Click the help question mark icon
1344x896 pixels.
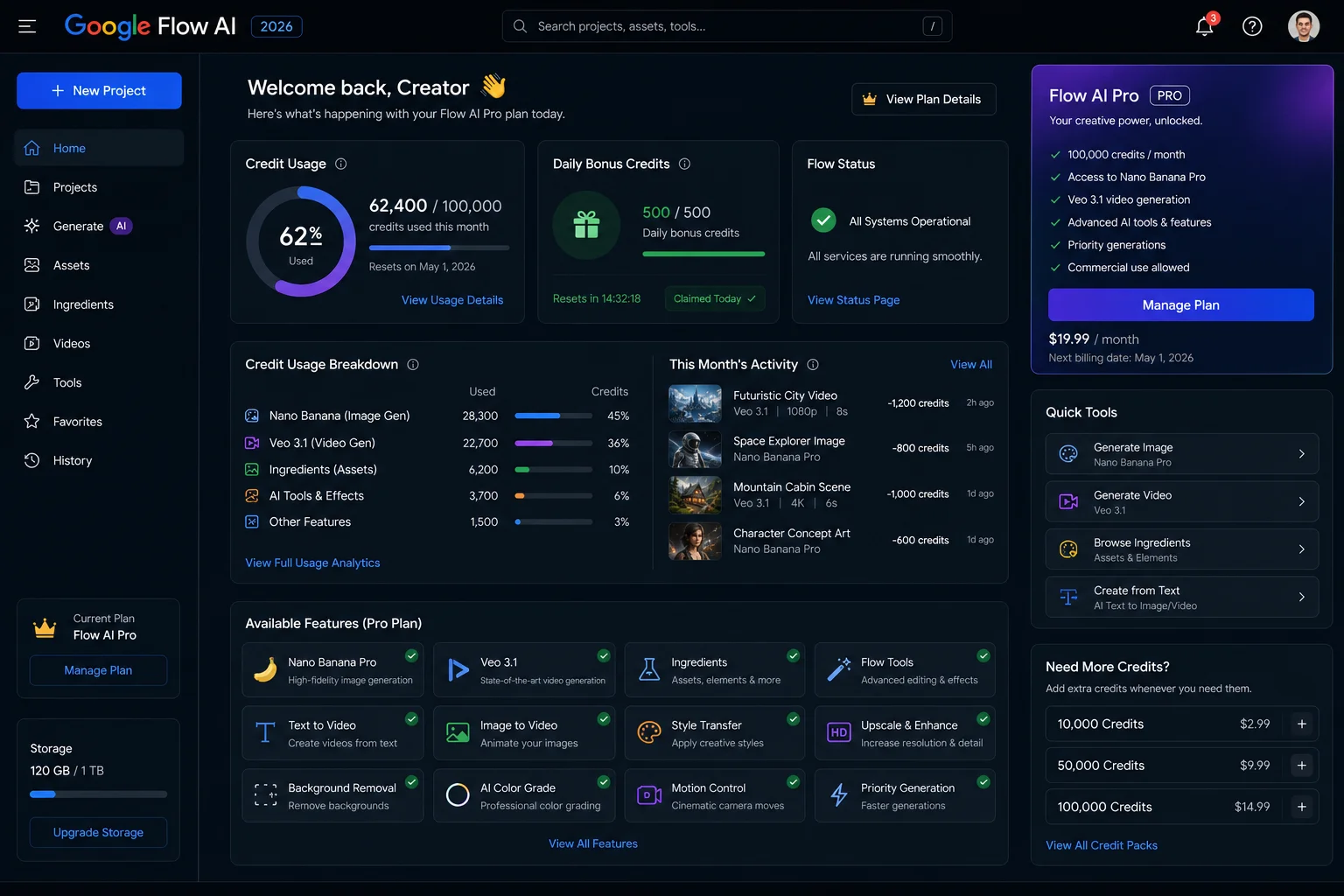(1252, 26)
